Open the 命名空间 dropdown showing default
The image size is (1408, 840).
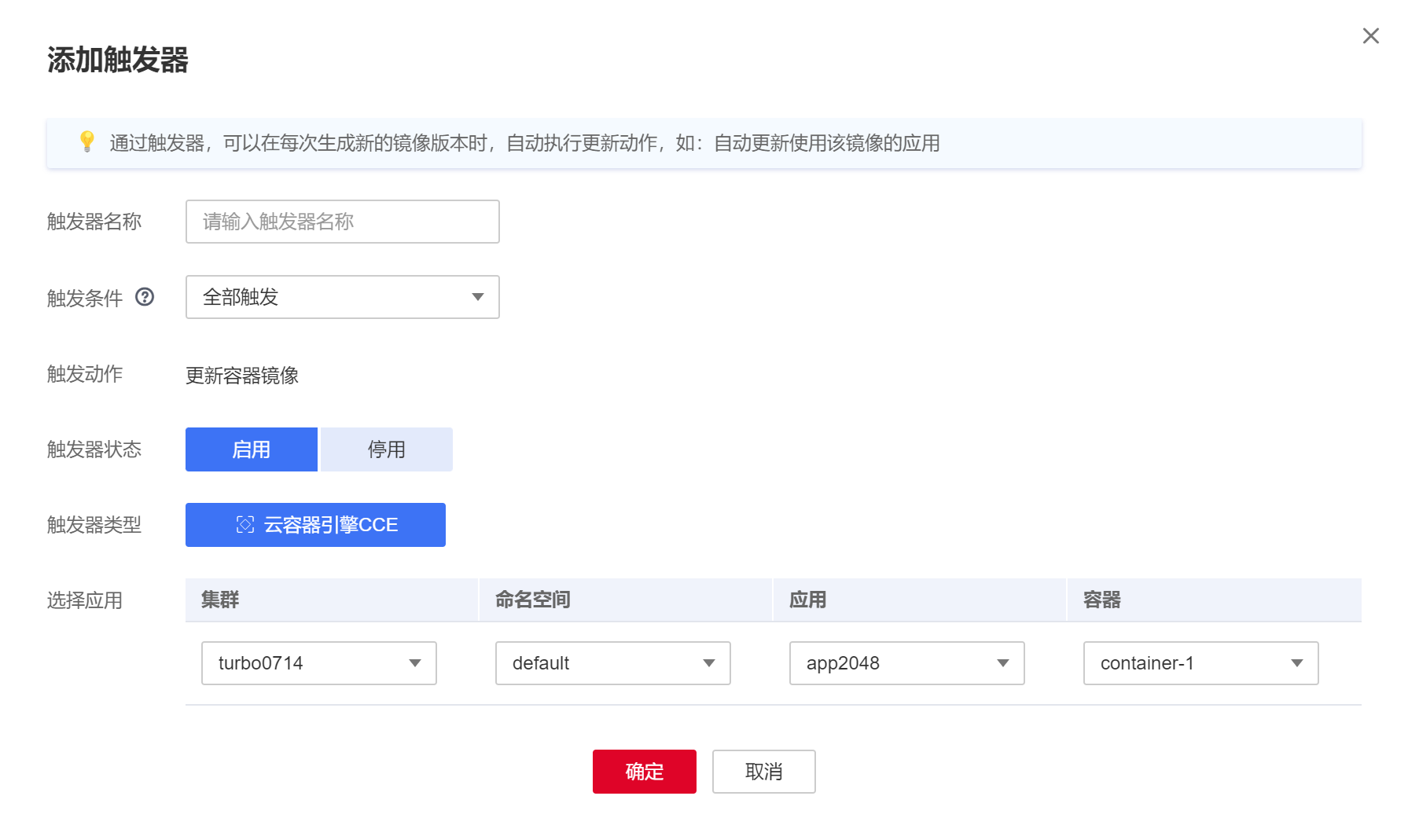point(612,663)
